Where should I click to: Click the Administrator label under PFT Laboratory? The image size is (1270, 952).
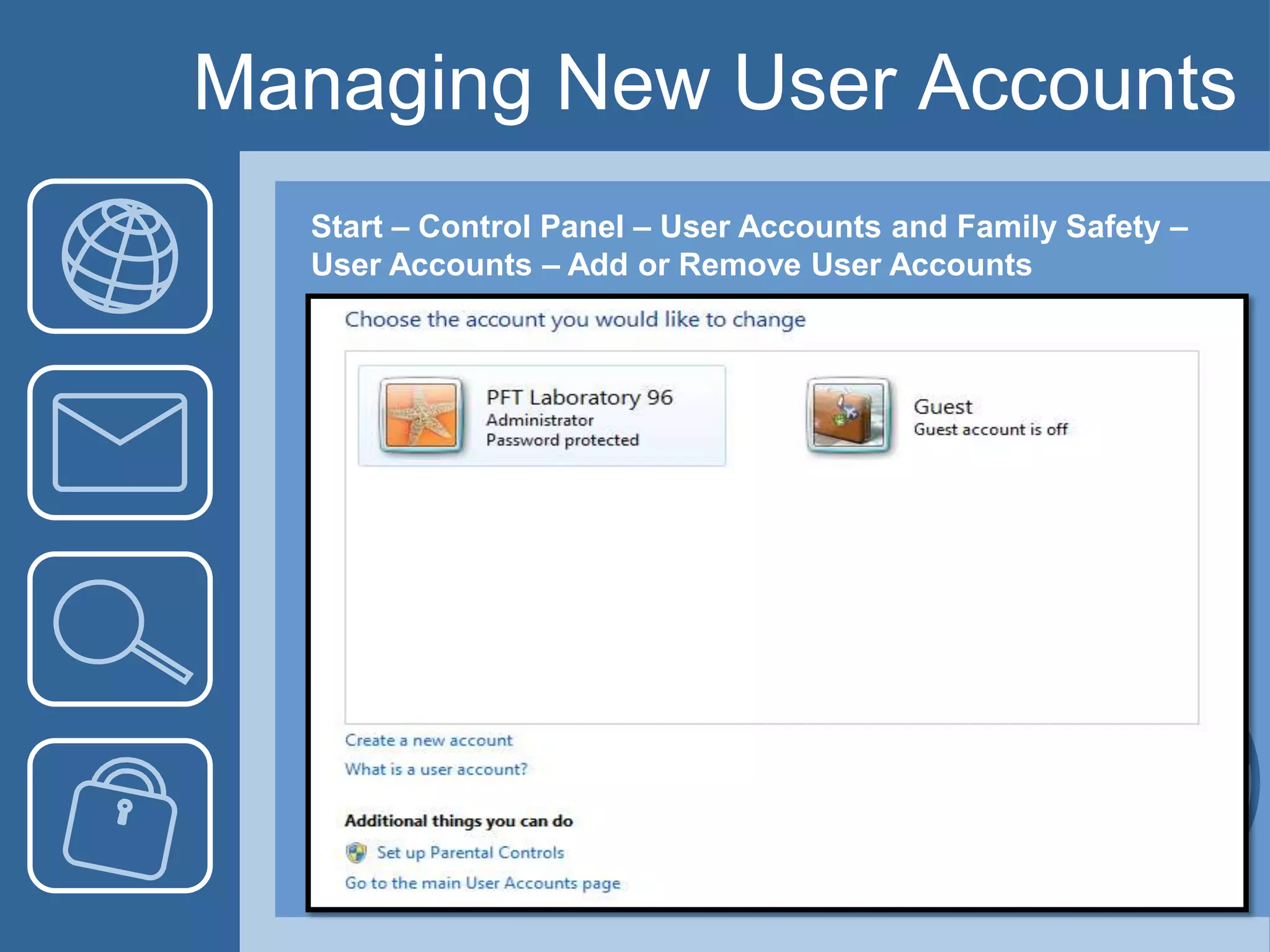click(540, 420)
